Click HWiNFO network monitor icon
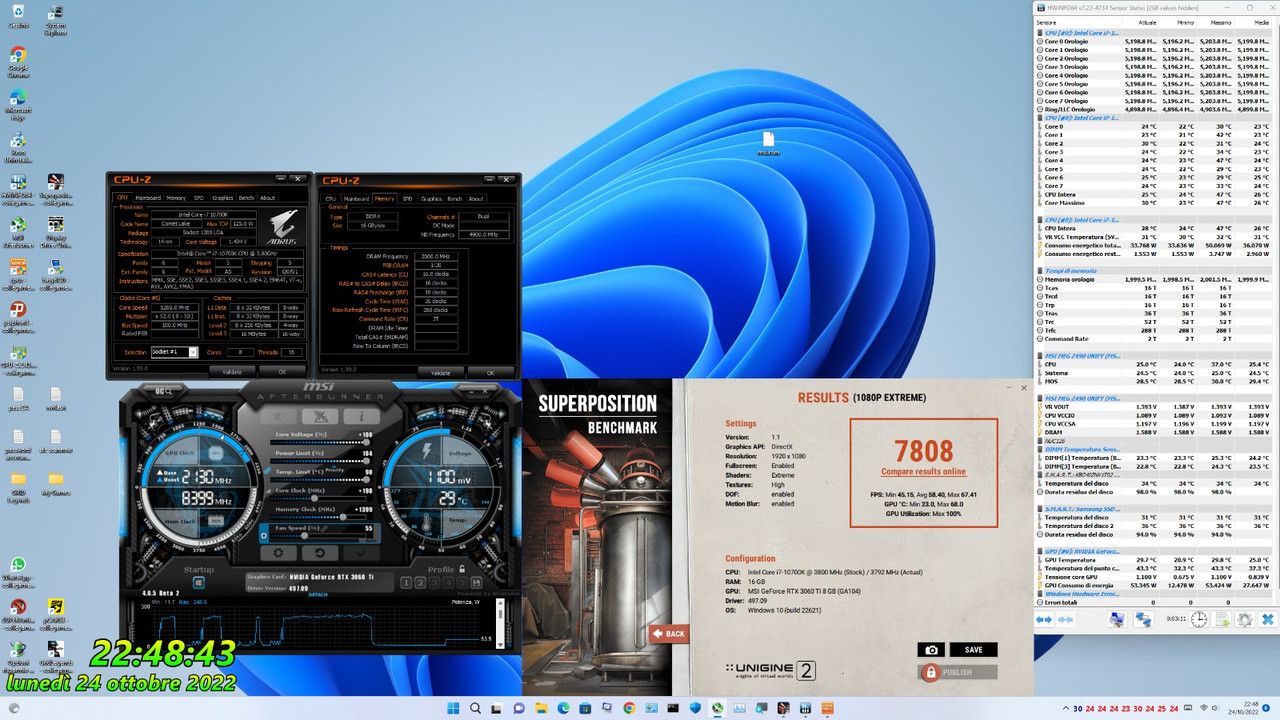 pyautogui.click(x=1117, y=620)
